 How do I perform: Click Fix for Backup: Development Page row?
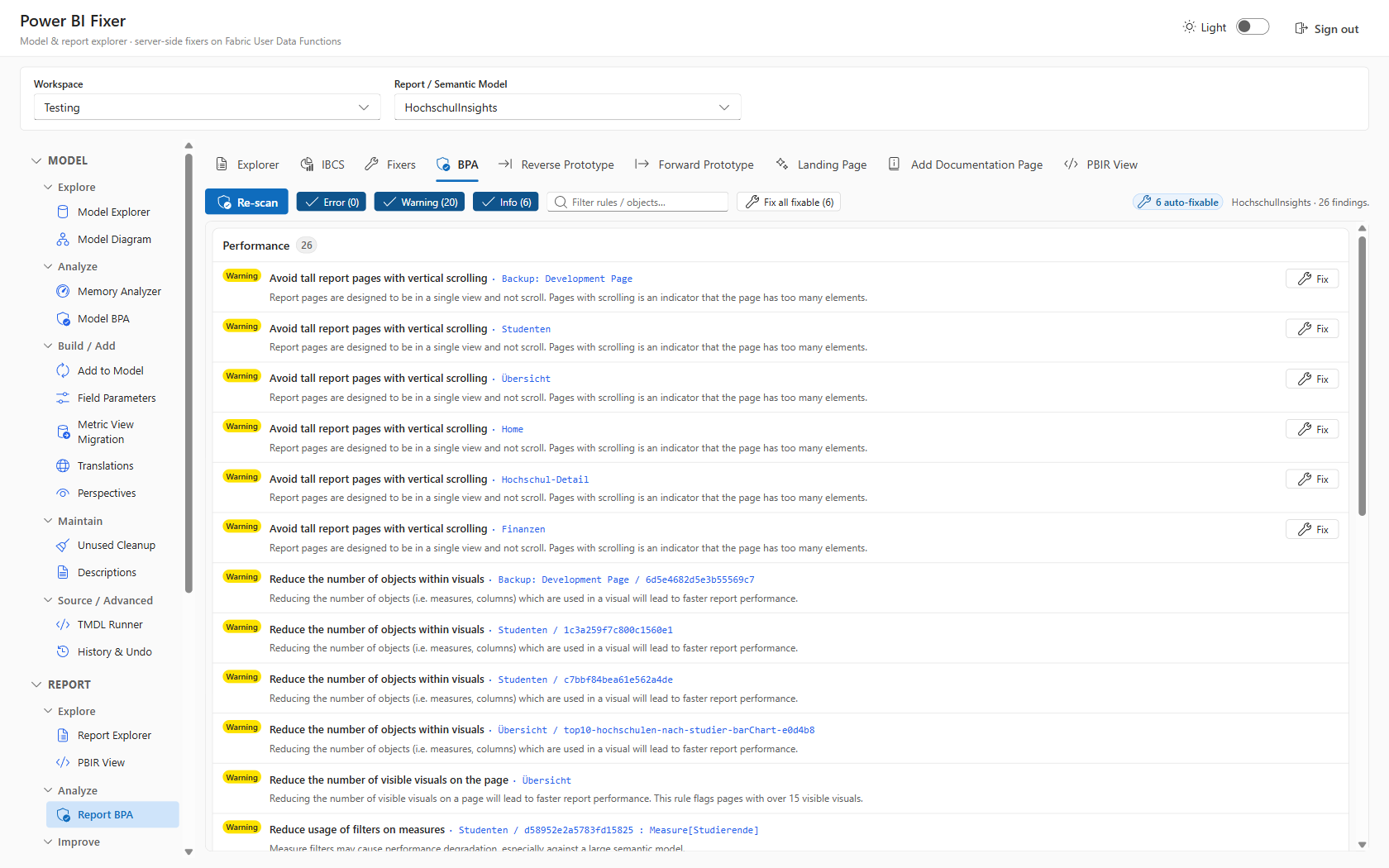click(1312, 279)
